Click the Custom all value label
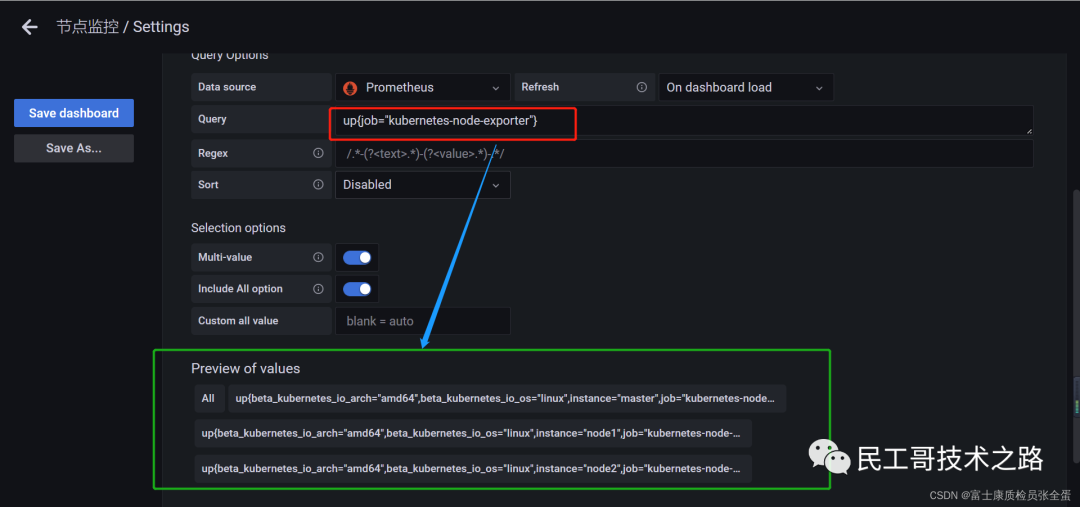Screen dimensions: 1080x507 tap(238, 320)
